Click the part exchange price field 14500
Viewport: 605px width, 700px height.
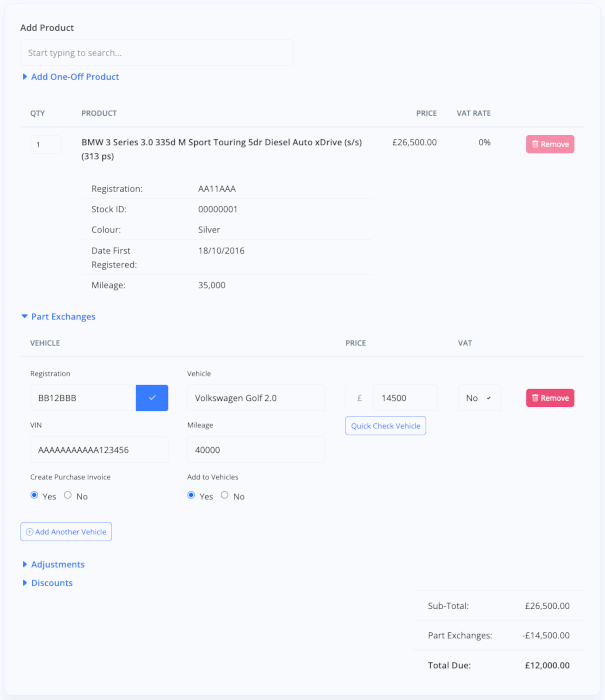405,398
